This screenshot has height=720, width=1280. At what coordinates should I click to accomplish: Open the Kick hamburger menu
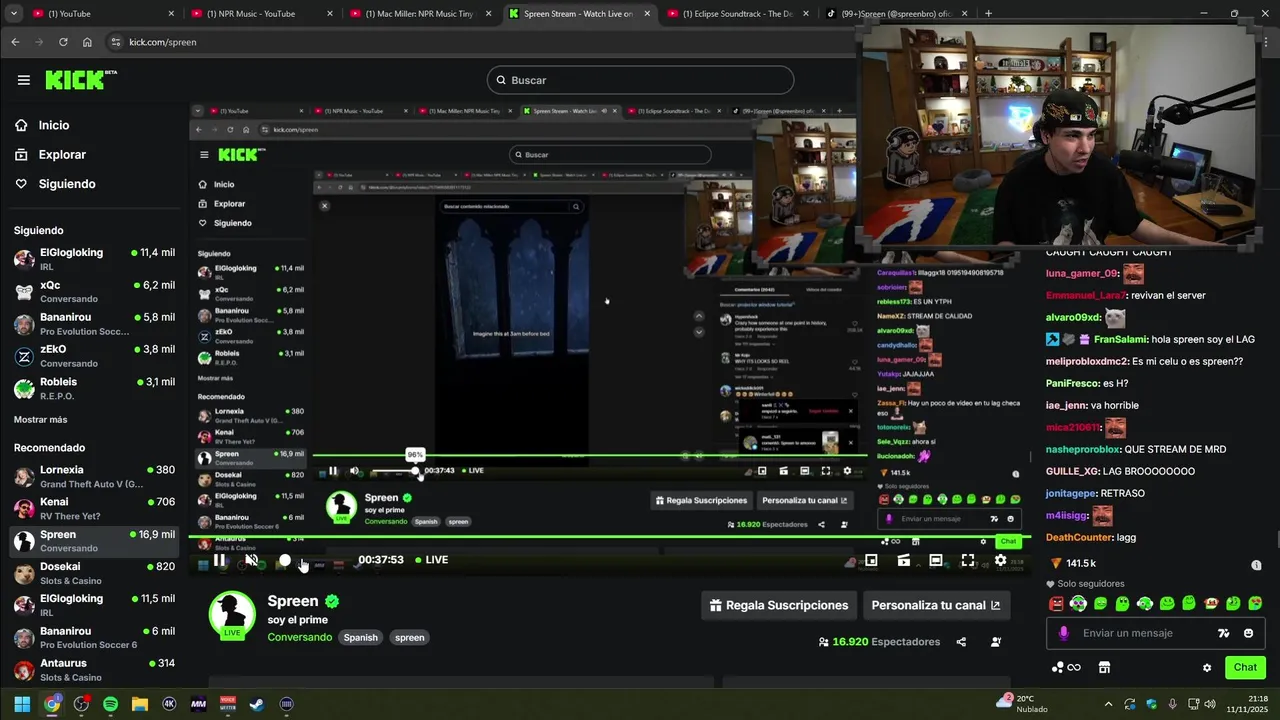pyautogui.click(x=24, y=80)
